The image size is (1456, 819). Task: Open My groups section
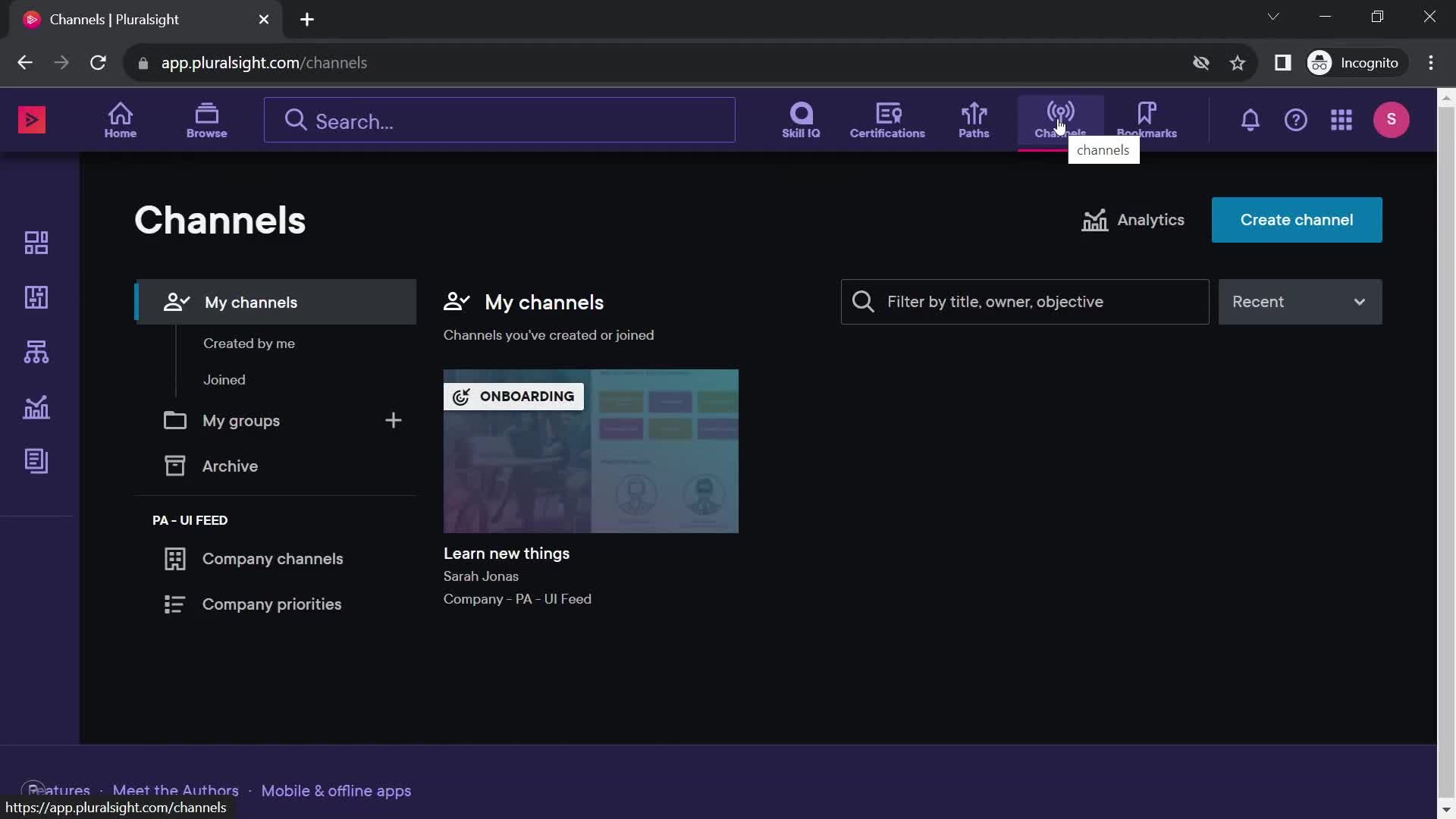(x=241, y=421)
